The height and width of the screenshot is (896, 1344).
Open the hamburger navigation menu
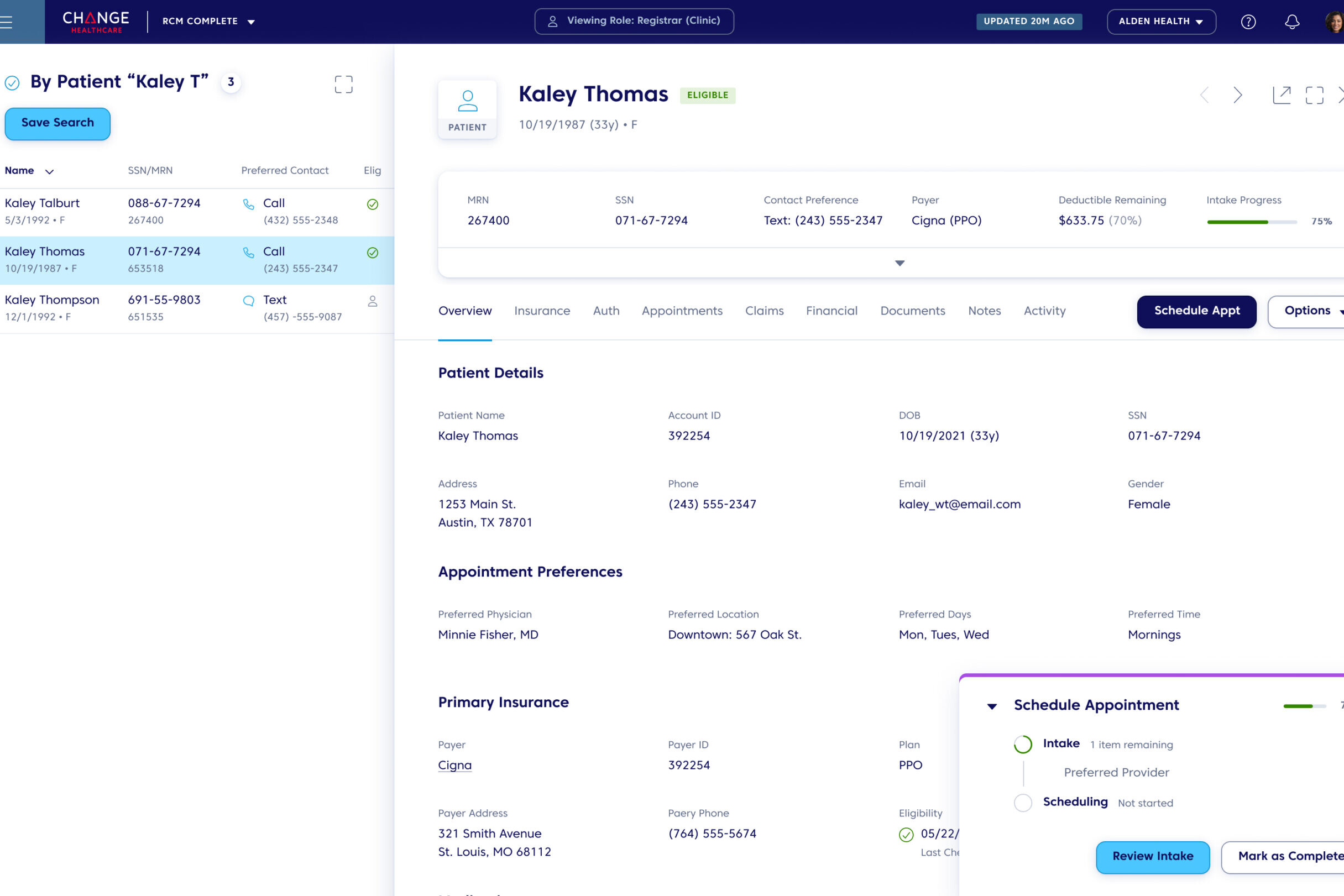[x=7, y=22]
